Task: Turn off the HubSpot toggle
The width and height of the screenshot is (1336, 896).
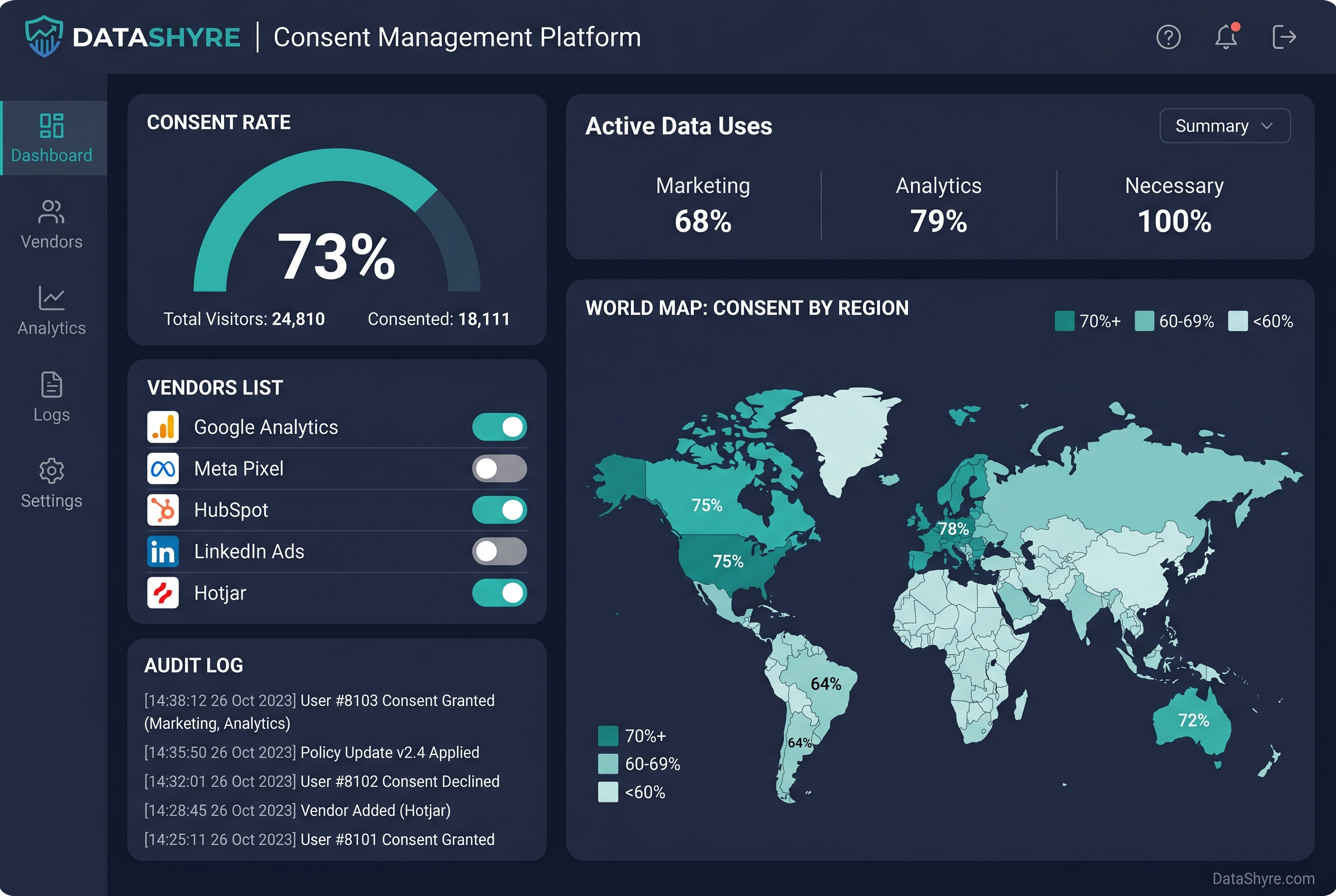Action: [x=499, y=510]
